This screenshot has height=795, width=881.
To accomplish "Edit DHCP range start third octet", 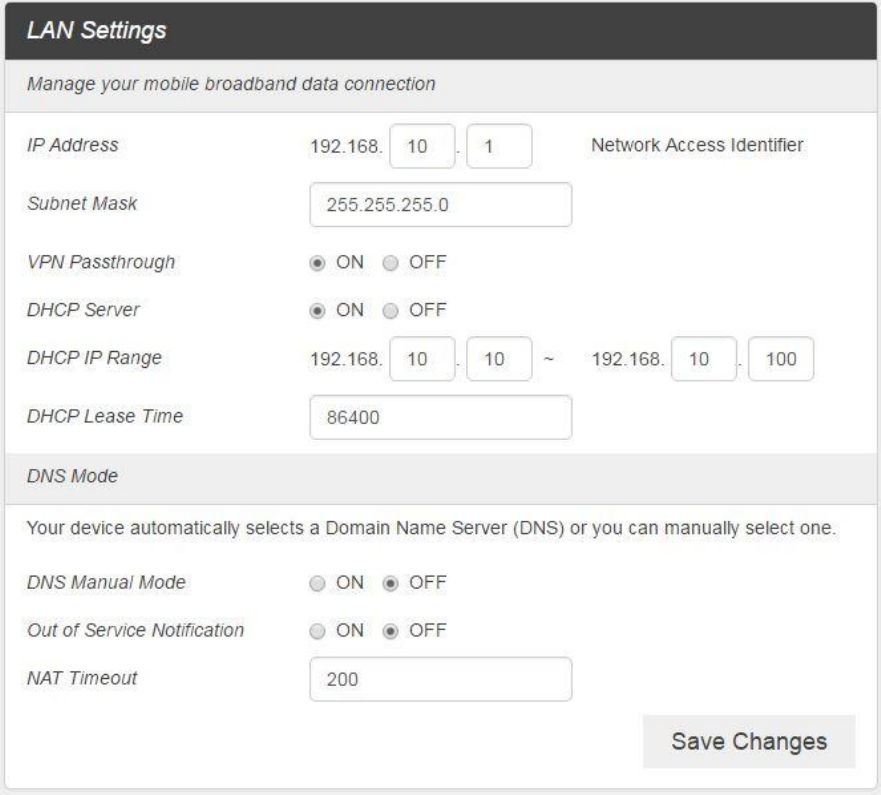I will tap(422, 360).
